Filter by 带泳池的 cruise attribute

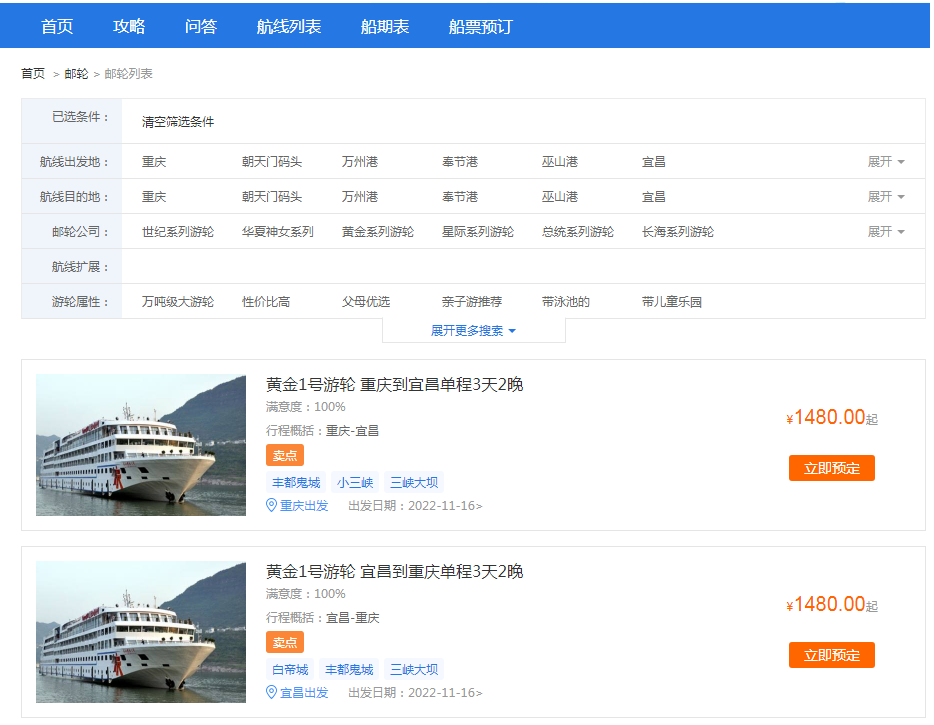click(x=566, y=302)
